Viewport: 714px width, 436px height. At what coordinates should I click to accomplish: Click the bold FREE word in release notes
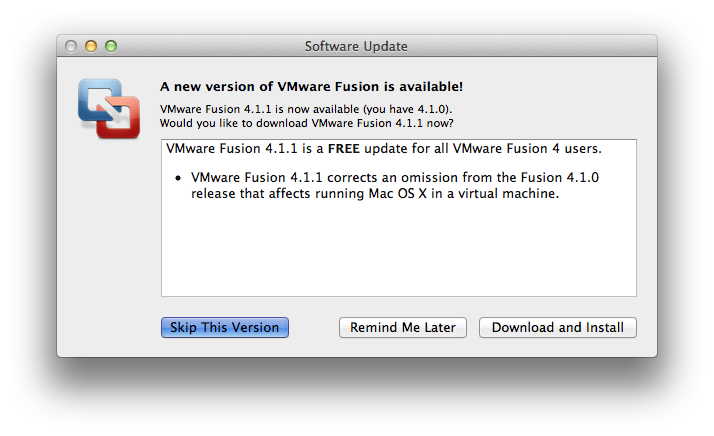coord(382,149)
